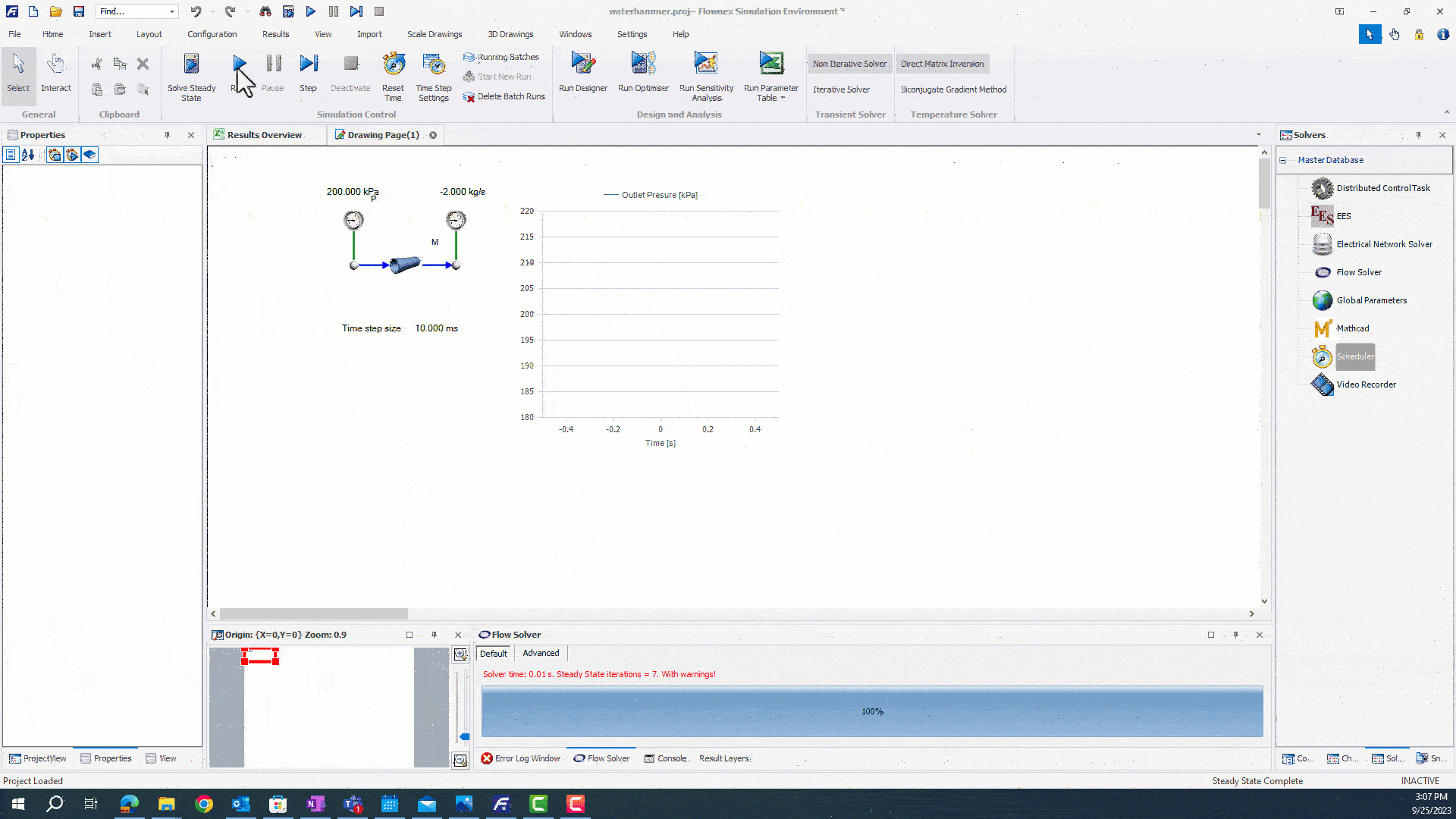Open Chrome from the Windows taskbar
The height and width of the screenshot is (819, 1456).
point(204,804)
